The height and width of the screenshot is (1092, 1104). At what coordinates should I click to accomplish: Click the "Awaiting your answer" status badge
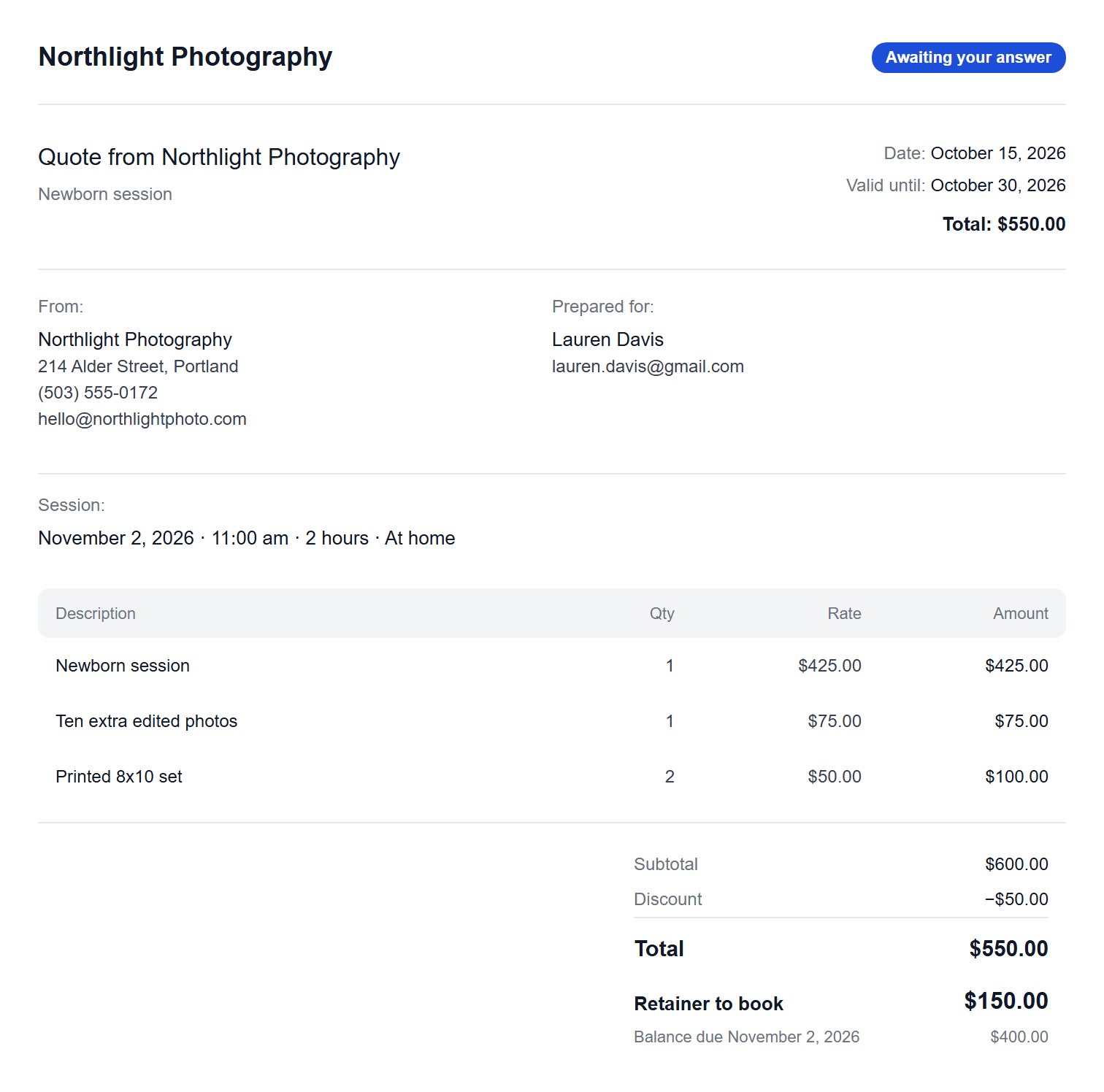(x=968, y=58)
